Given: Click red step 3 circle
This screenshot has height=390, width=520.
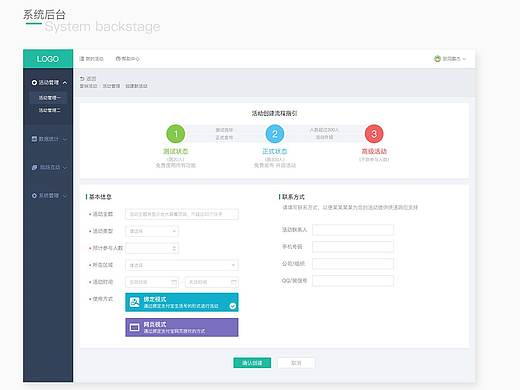Looking at the screenshot, I should point(374,134).
